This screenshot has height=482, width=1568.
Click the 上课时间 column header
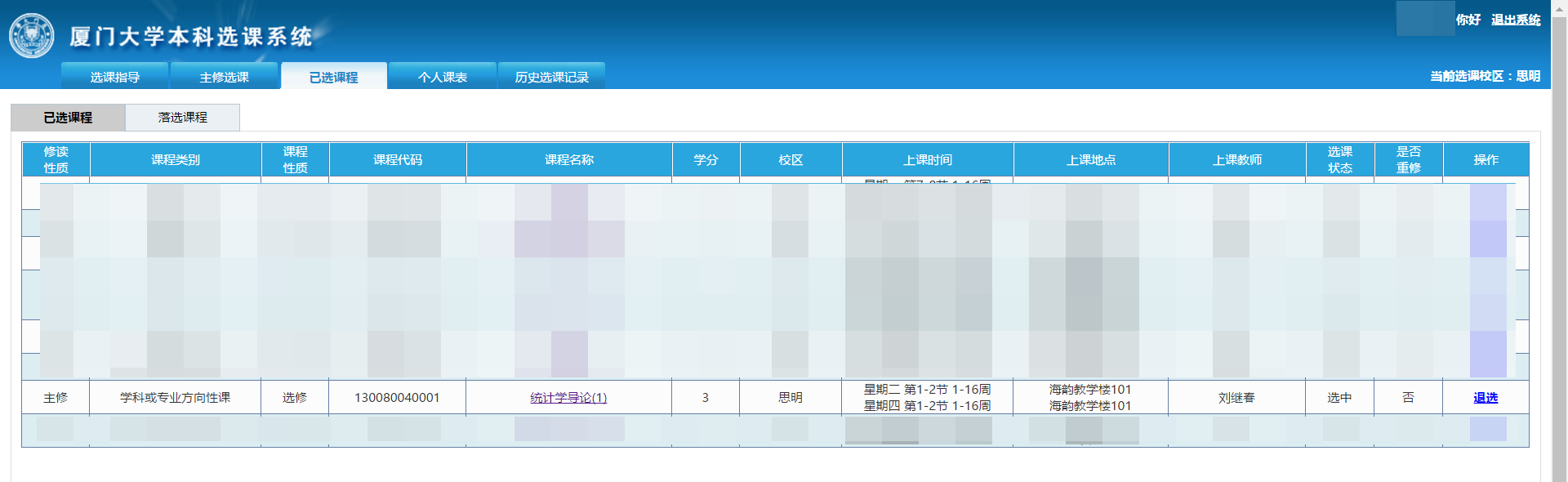(x=928, y=159)
